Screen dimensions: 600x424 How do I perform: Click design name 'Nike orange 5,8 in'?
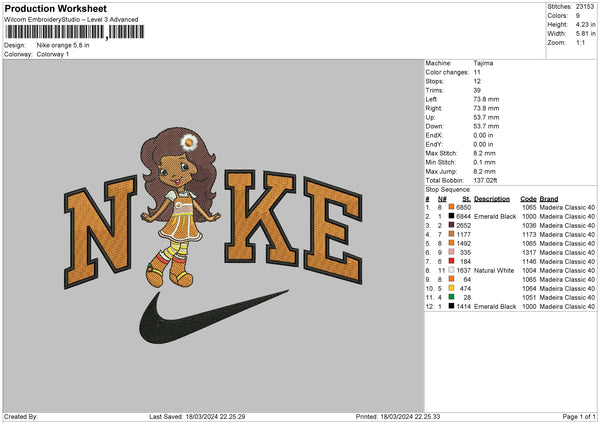[63, 45]
